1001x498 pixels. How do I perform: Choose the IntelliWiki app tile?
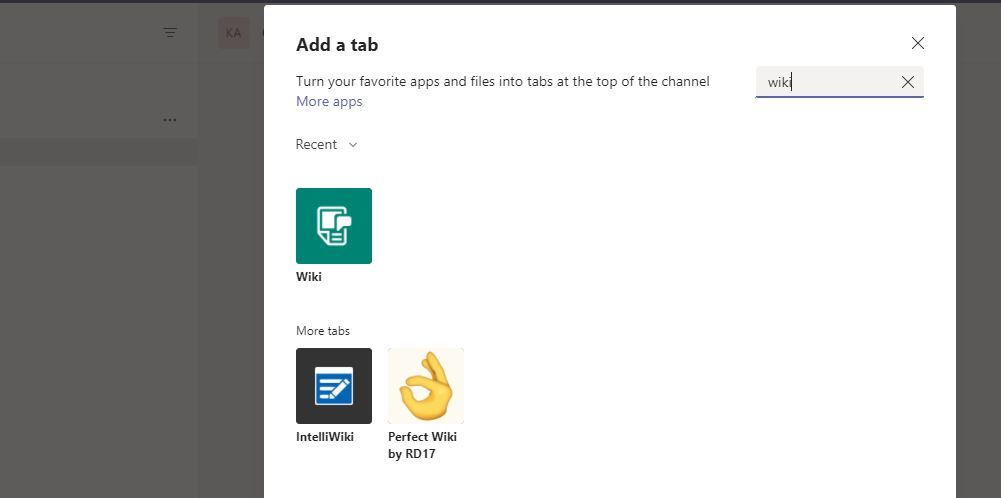334,386
